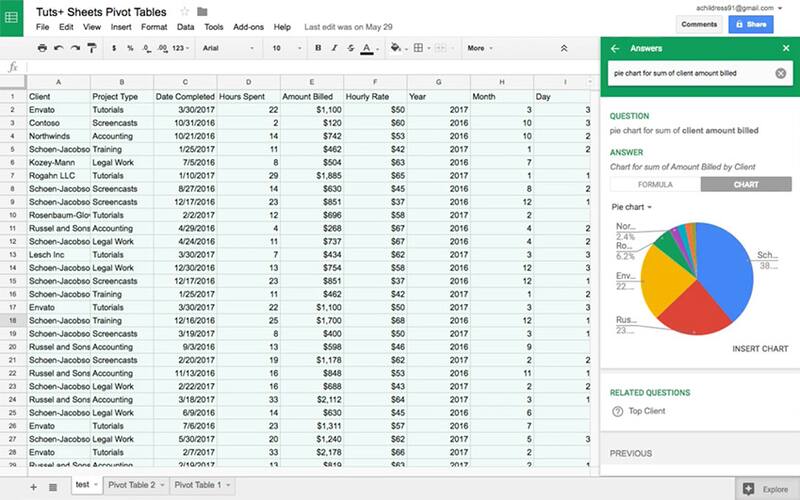This screenshot has height=500, width=800.
Task: Open the borders tool in toolbar
Action: pos(419,47)
